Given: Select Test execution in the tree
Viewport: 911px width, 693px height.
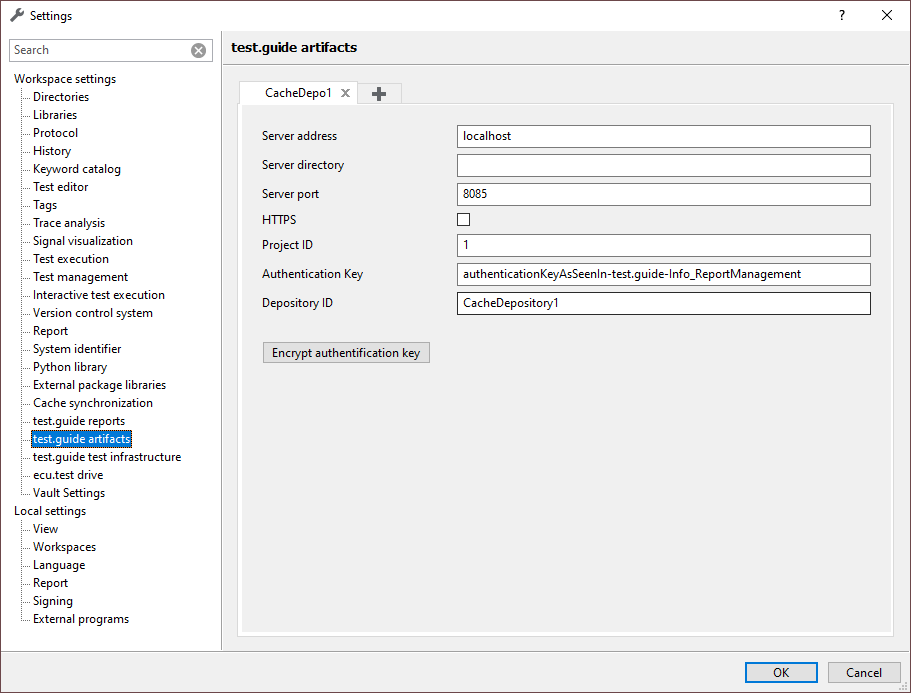Looking at the screenshot, I should [x=71, y=259].
